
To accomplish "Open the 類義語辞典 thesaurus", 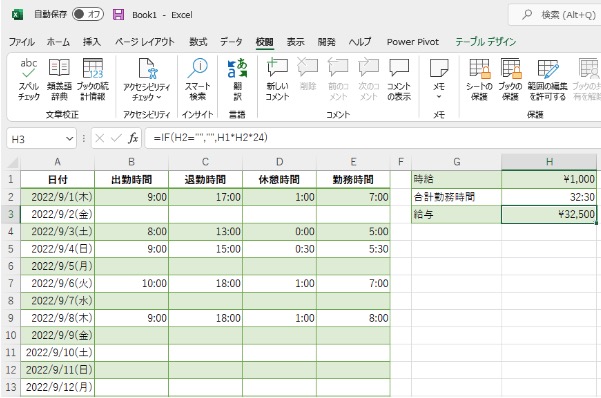I will [x=59, y=80].
